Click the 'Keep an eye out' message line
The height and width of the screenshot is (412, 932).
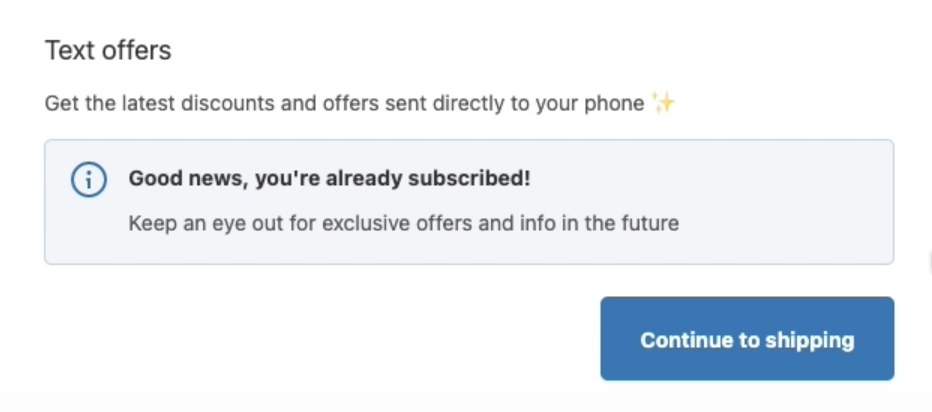tap(404, 224)
